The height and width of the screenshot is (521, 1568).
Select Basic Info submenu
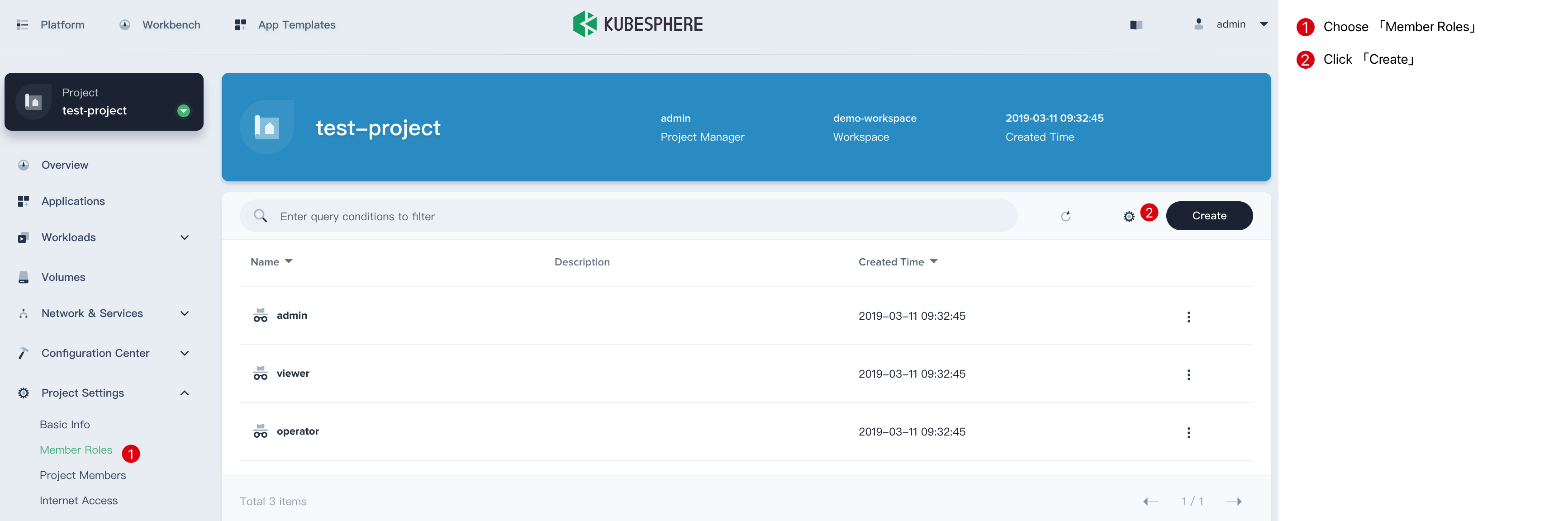coord(65,425)
